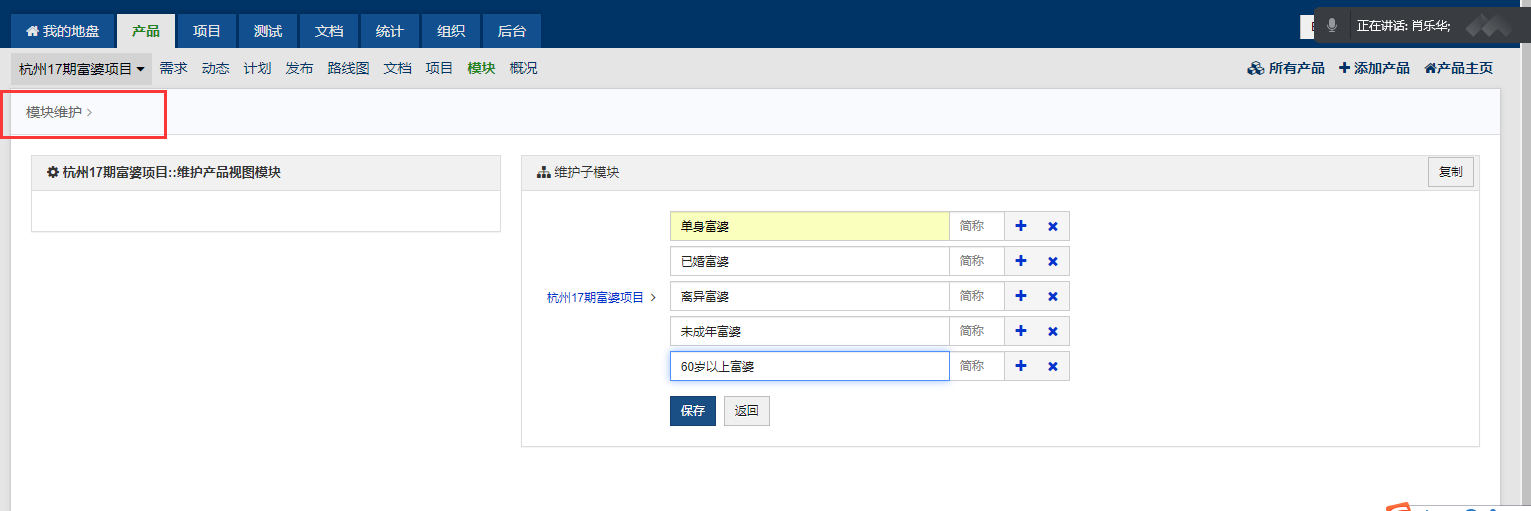1531x511 pixels.
Task: Select 模块 submenu item
Action: 481,68
